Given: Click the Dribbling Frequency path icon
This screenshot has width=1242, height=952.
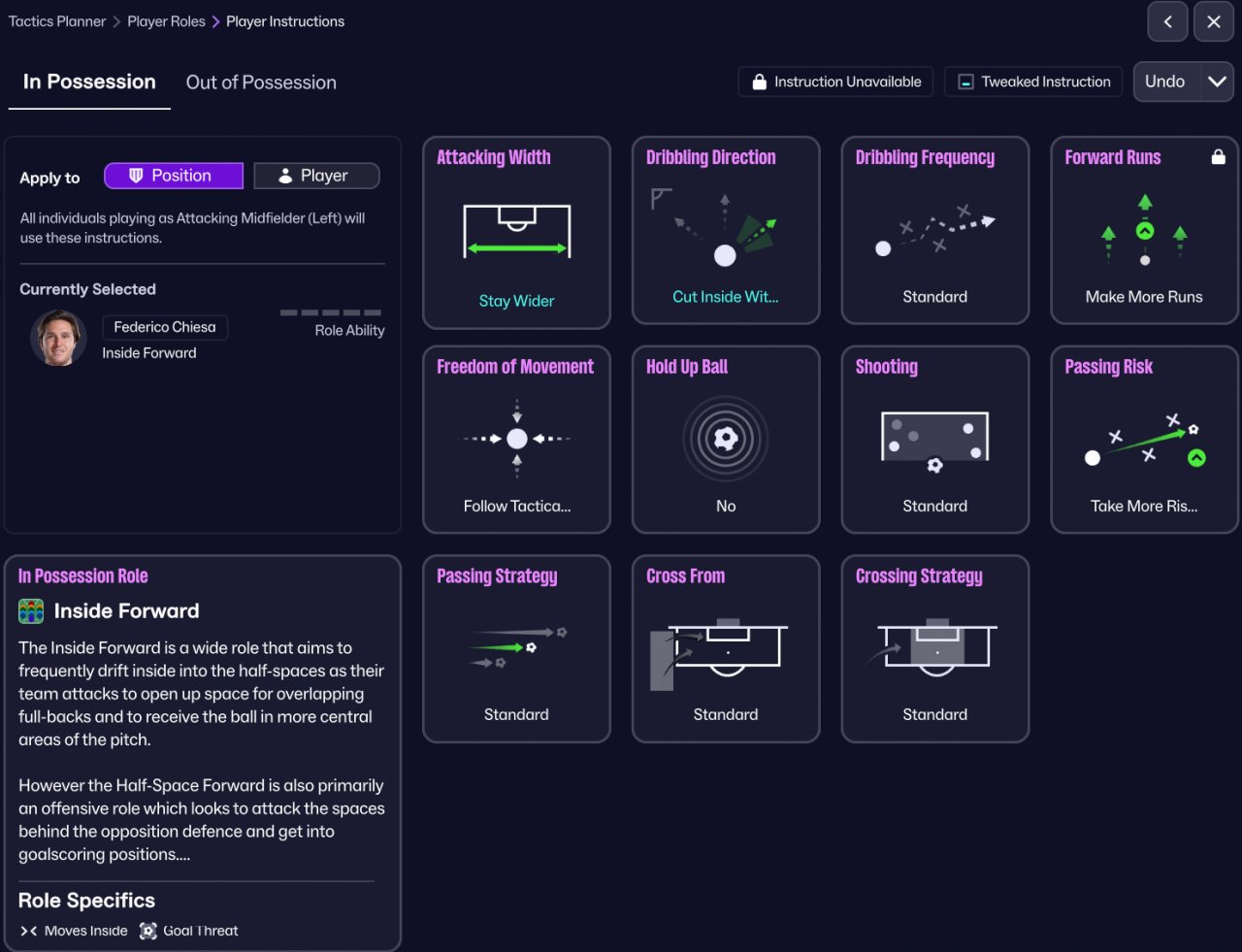Looking at the screenshot, I should [x=934, y=231].
